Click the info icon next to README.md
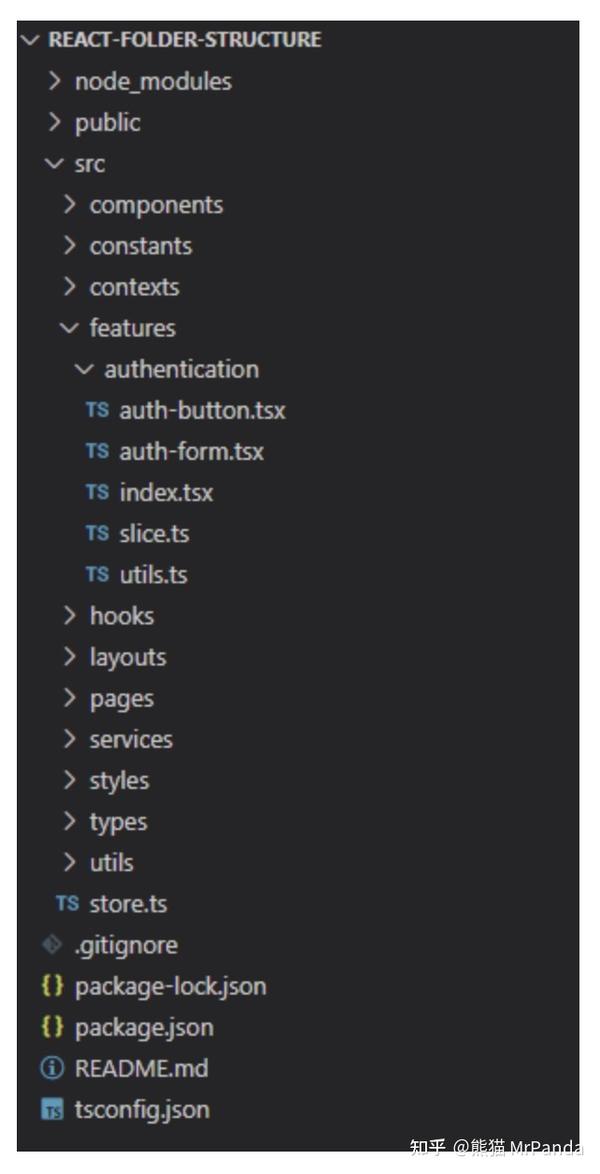The height and width of the screenshot is (1174, 600). 50,1068
